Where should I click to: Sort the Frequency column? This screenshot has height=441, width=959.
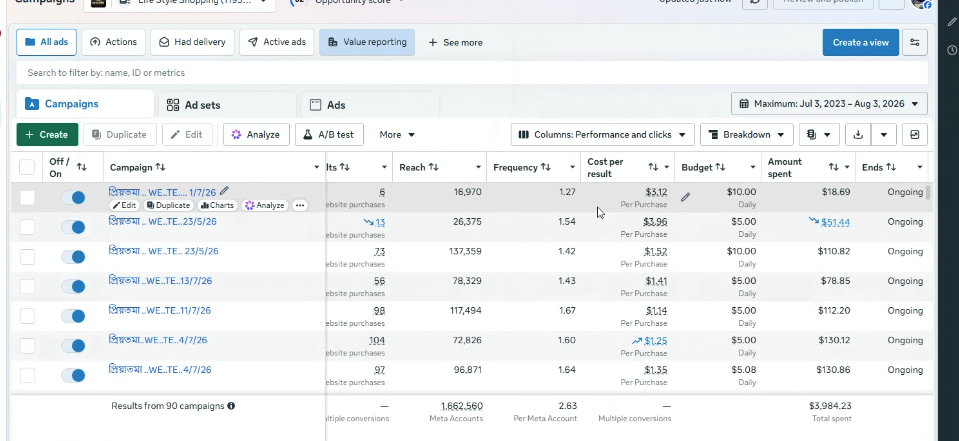point(546,167)
